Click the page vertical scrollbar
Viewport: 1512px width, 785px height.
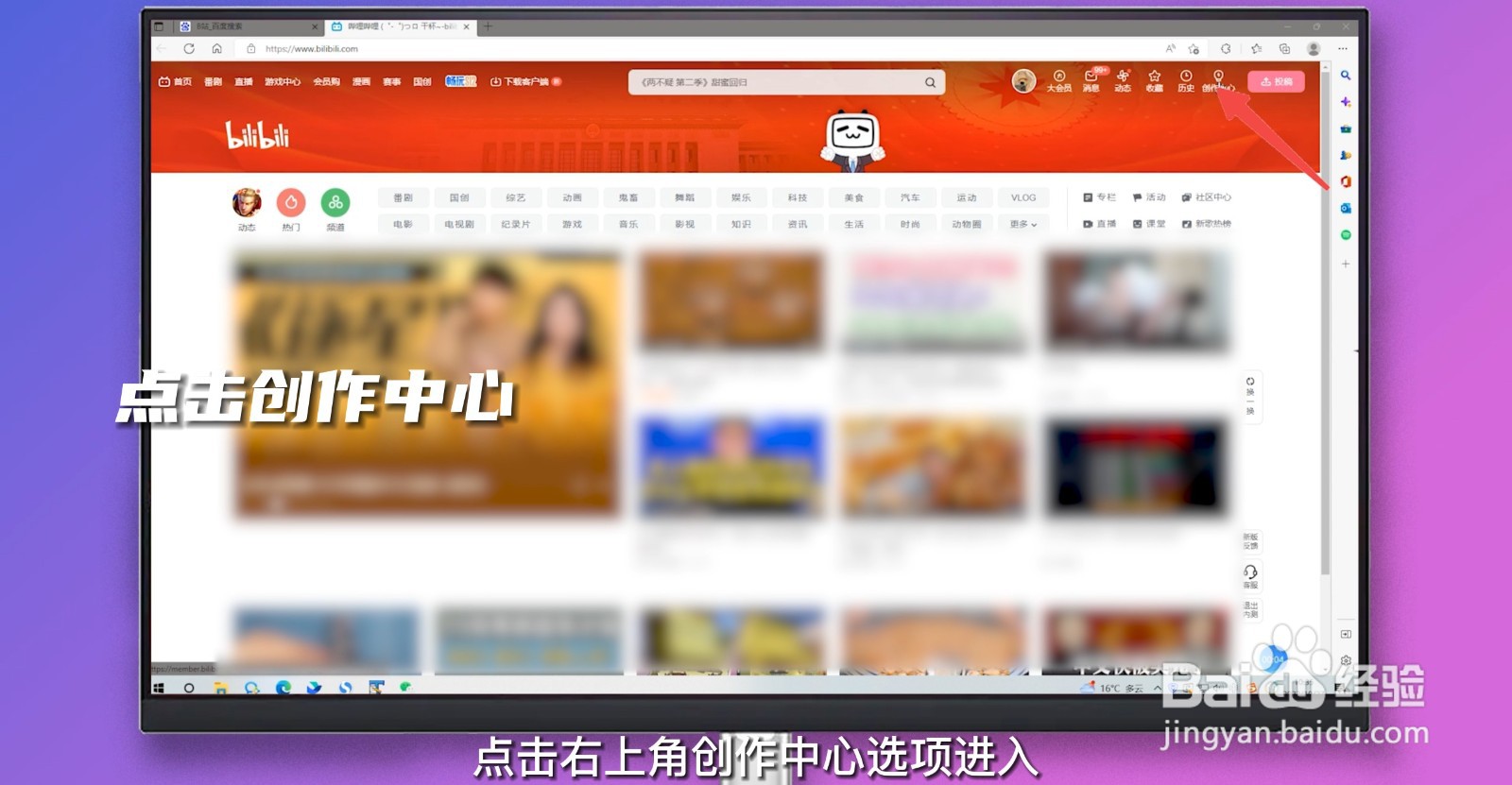tap(1325, 321)
